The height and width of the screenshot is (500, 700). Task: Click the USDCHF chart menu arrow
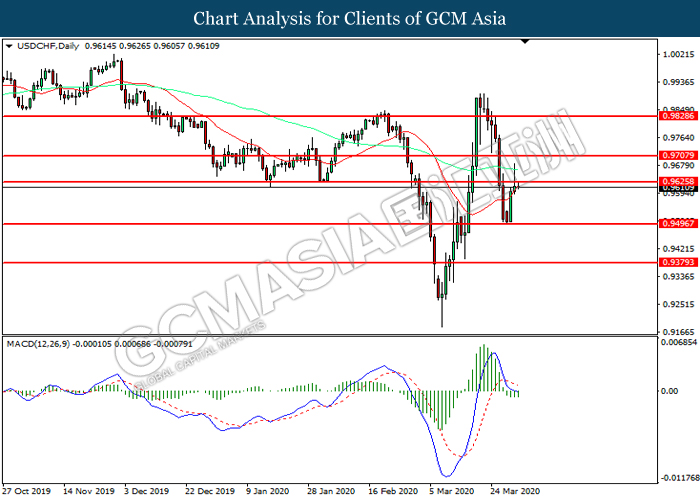pos(9,46)
